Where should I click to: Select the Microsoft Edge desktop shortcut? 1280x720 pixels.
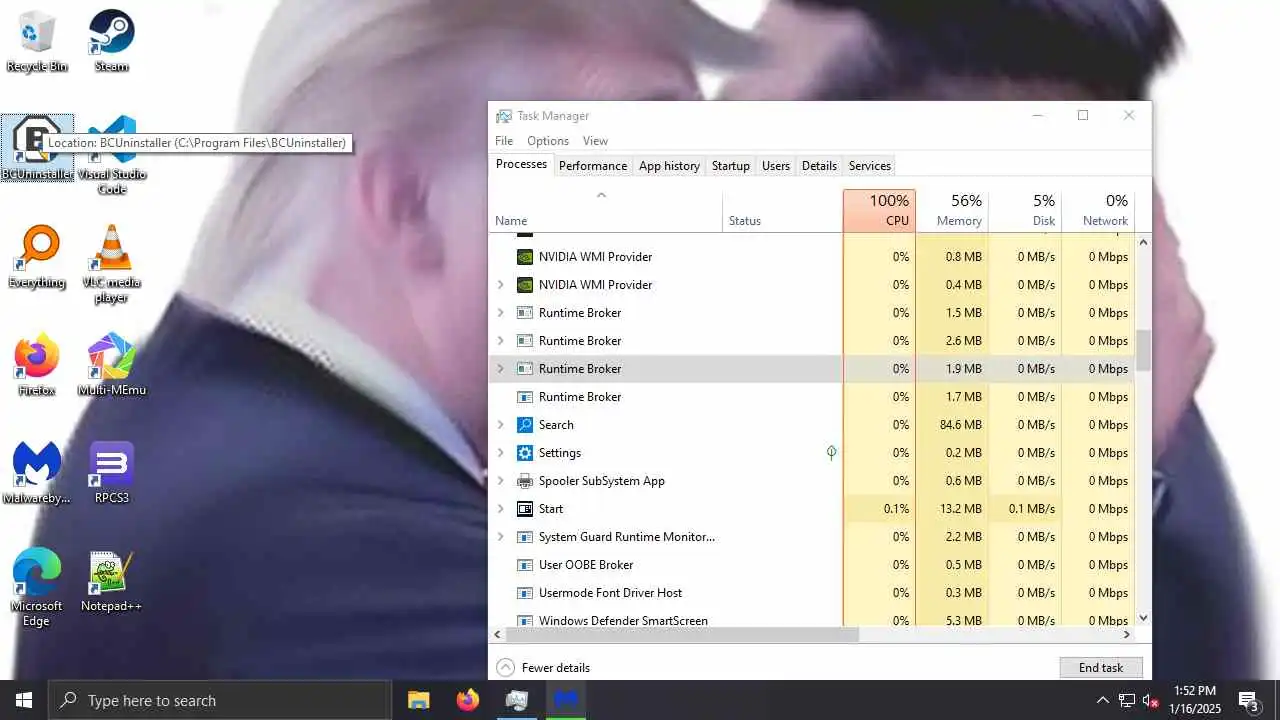tap(37, 588)
